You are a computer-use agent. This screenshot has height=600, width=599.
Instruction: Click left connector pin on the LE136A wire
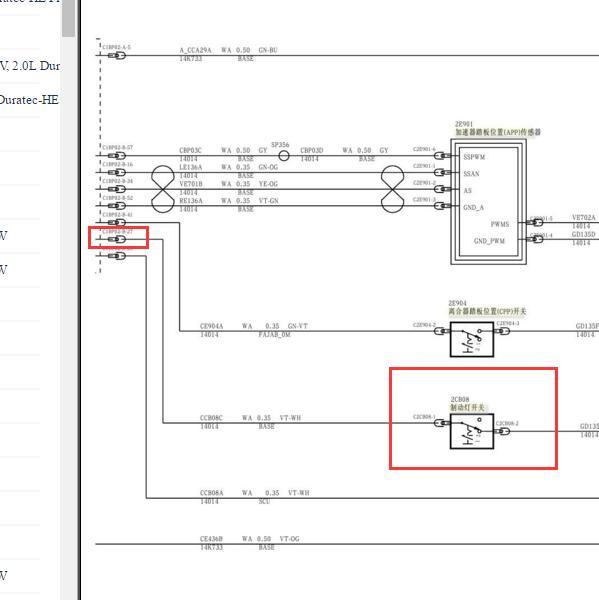pos(117,173)
